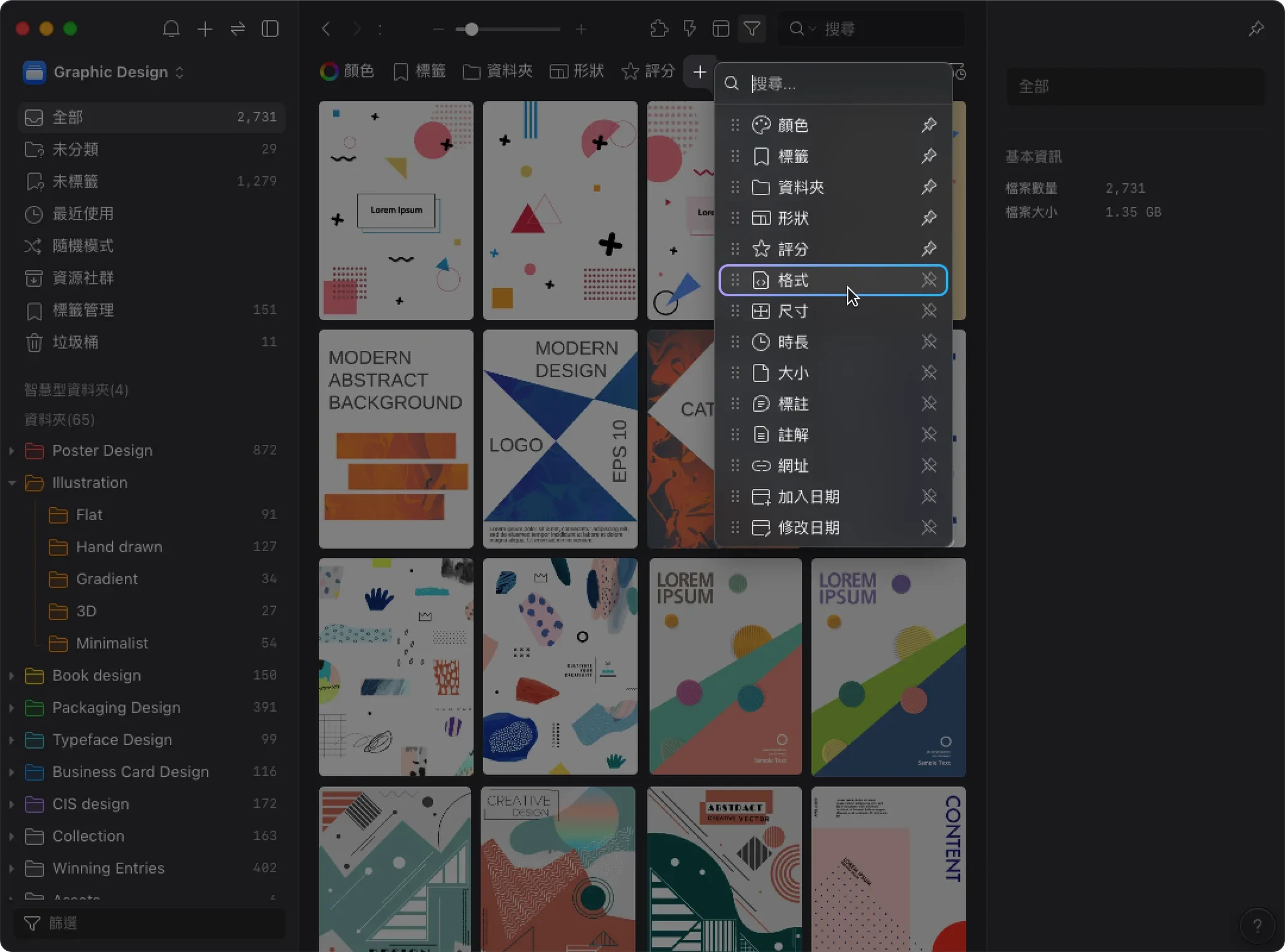Viewport: 1285px width, 952px height.
Task: Click the add filter plus button
Action: (x=699, y=72)
